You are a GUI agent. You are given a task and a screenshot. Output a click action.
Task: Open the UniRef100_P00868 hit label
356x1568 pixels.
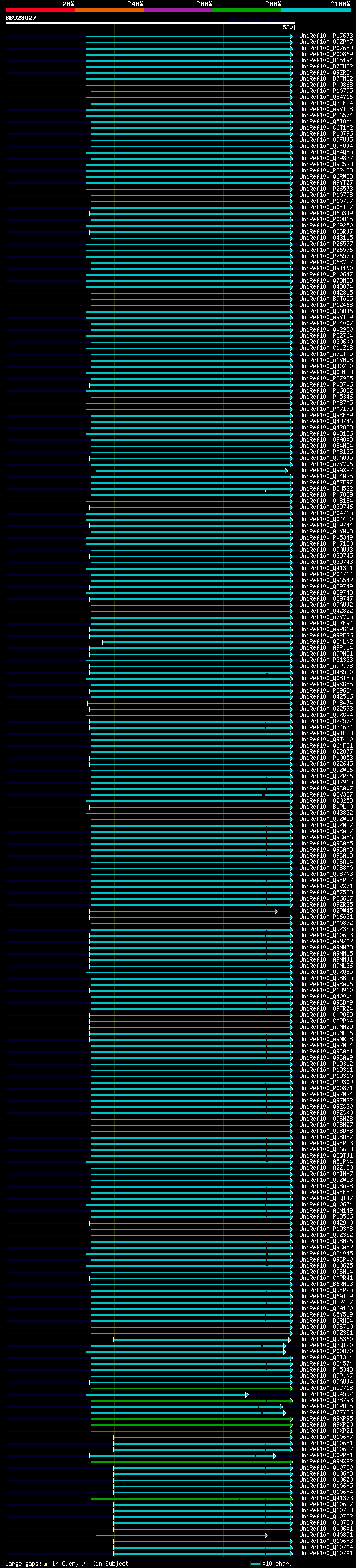[x=326, y=85]
